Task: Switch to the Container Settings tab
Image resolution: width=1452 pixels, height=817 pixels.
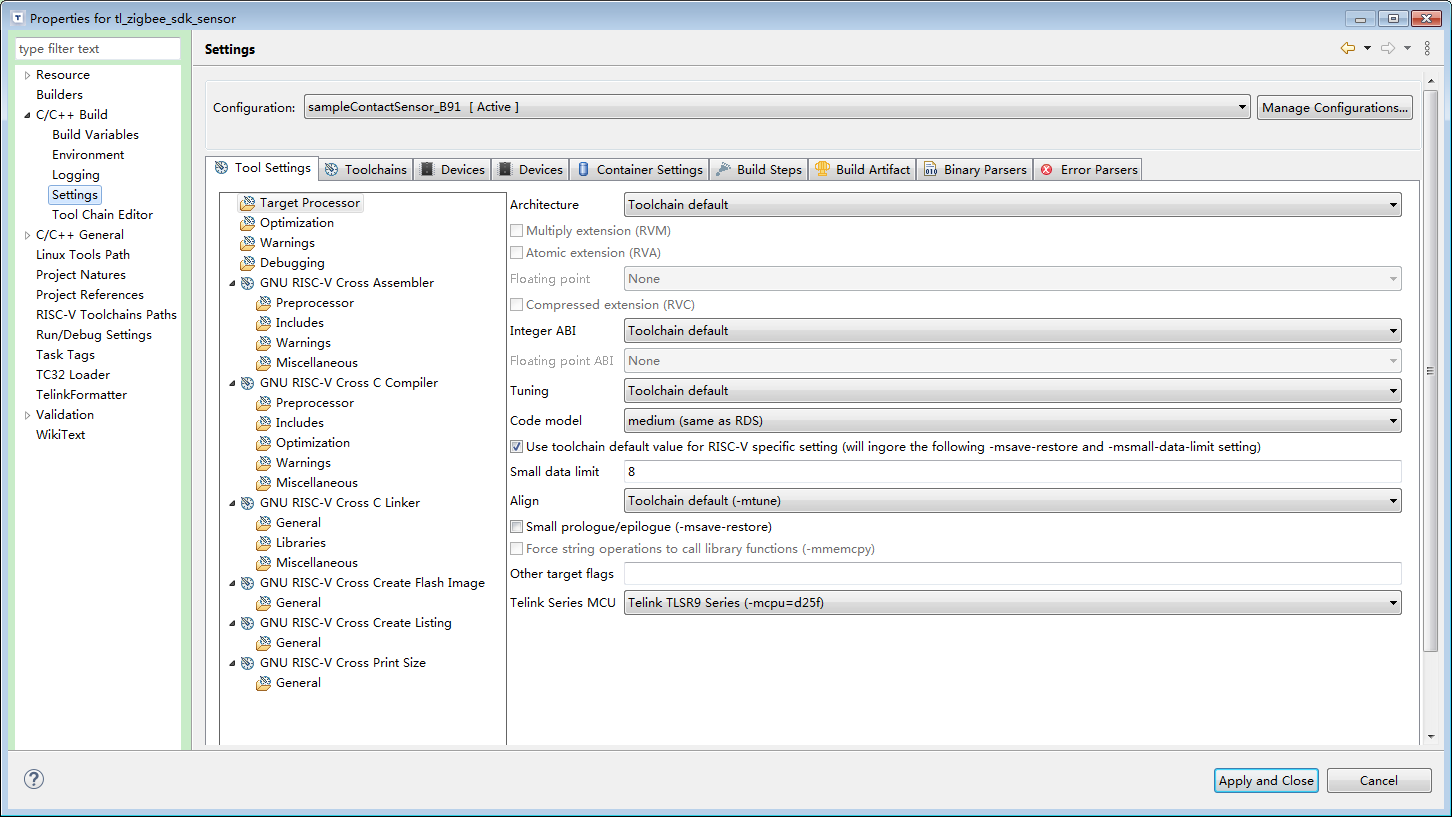Action: coord(640,169)
